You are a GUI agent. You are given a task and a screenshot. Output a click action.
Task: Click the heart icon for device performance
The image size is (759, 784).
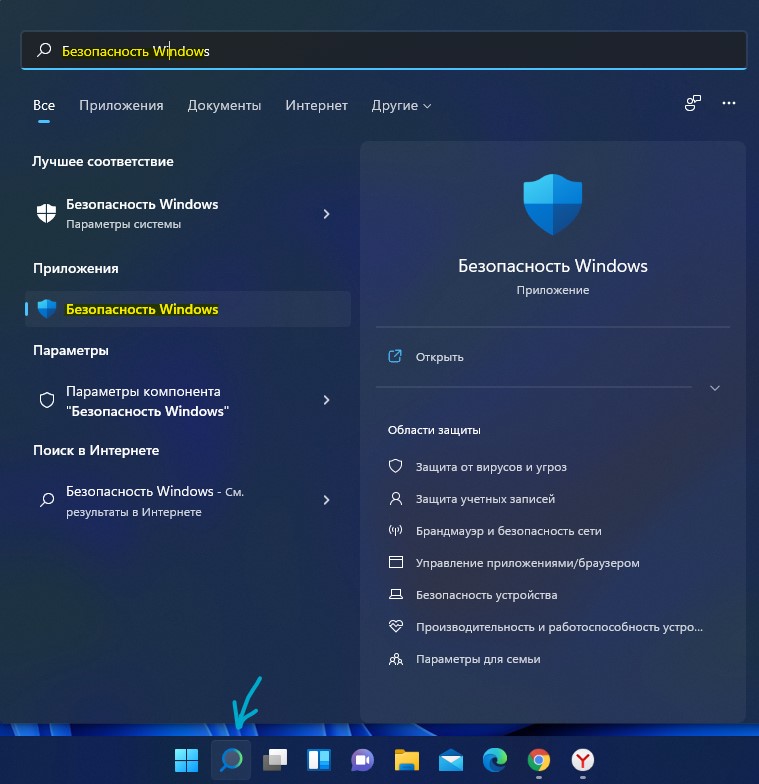click(x=396, y=626)
